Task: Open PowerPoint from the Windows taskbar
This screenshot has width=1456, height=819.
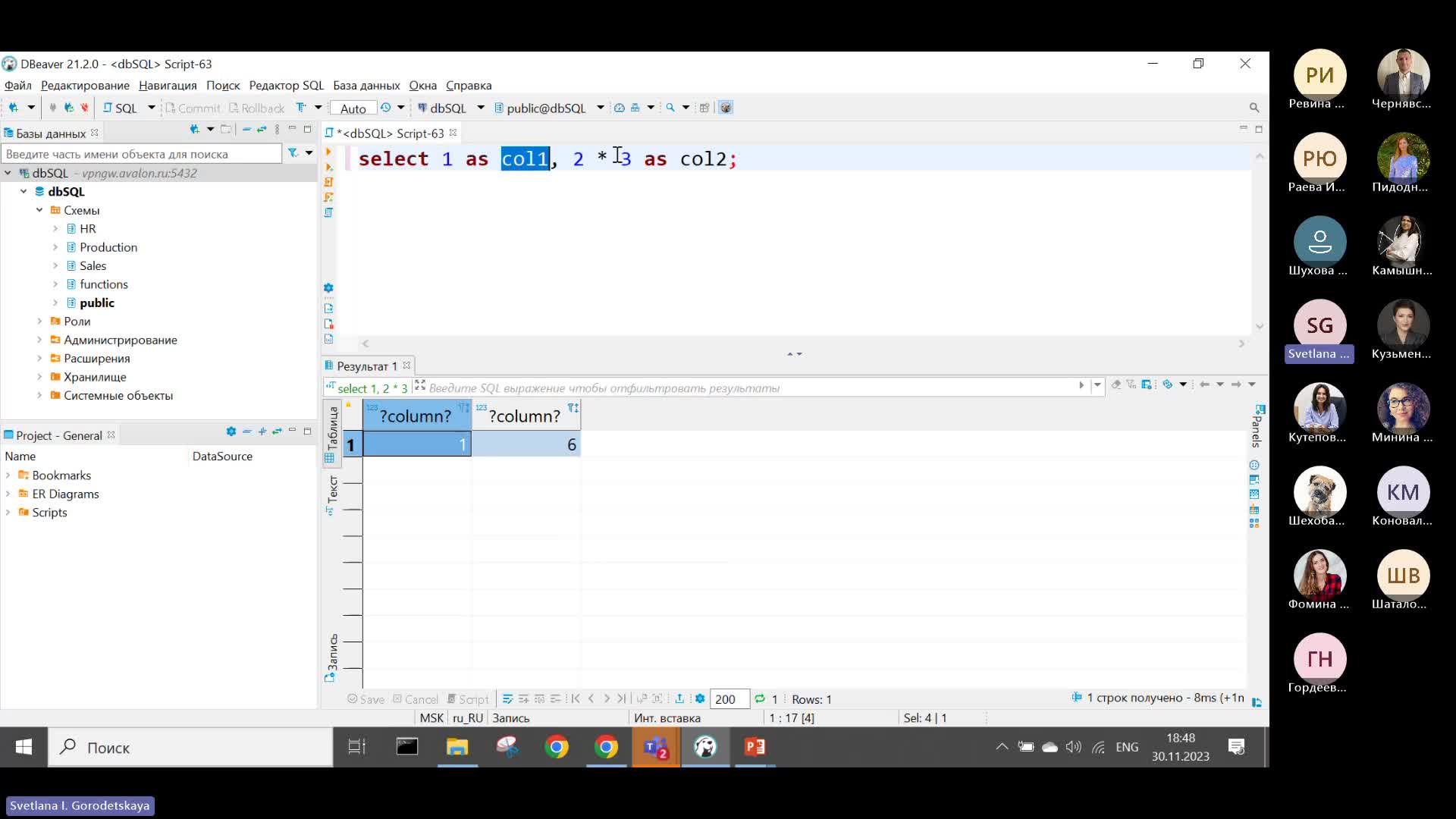Action: (x=755, y=748)
